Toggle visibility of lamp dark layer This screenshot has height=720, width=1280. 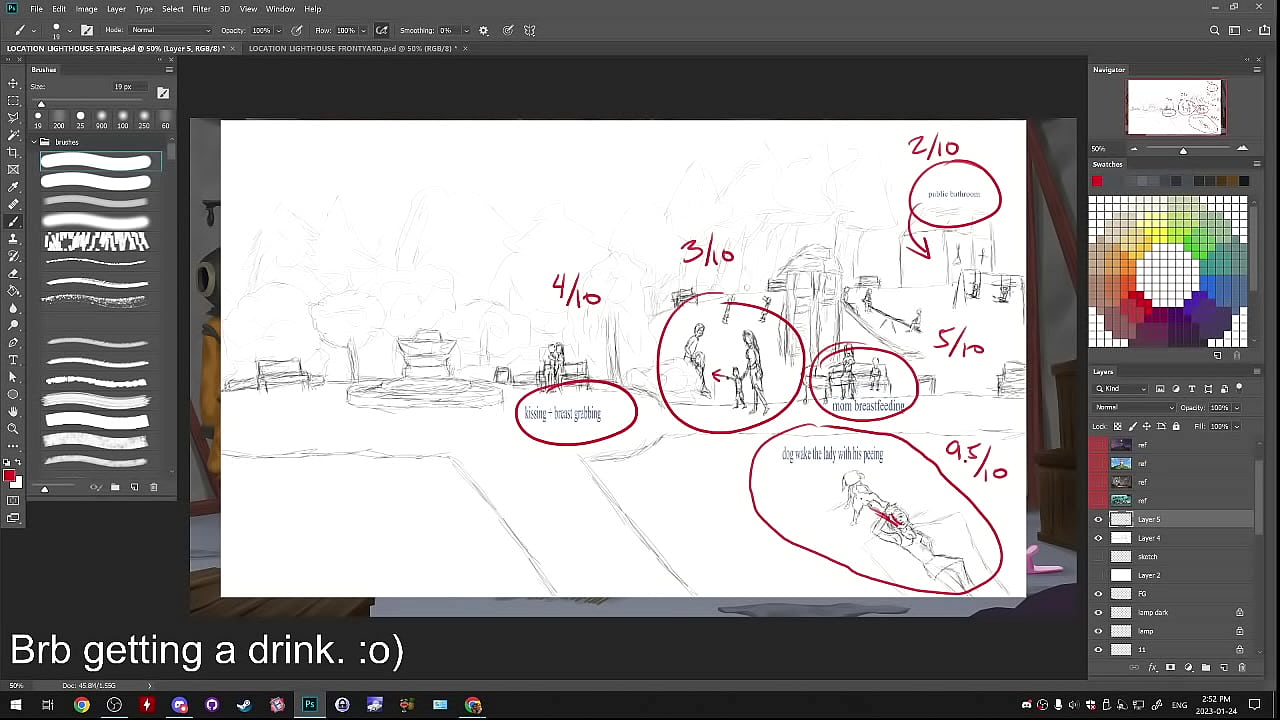[1098, 613]
